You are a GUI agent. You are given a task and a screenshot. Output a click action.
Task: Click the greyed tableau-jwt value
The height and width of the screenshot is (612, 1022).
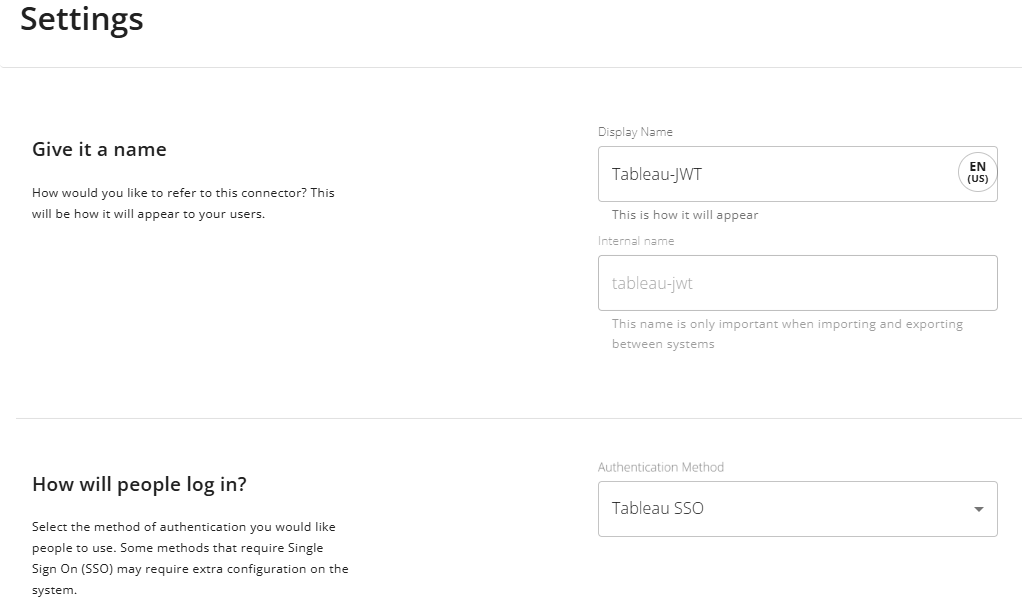point(652,283)
